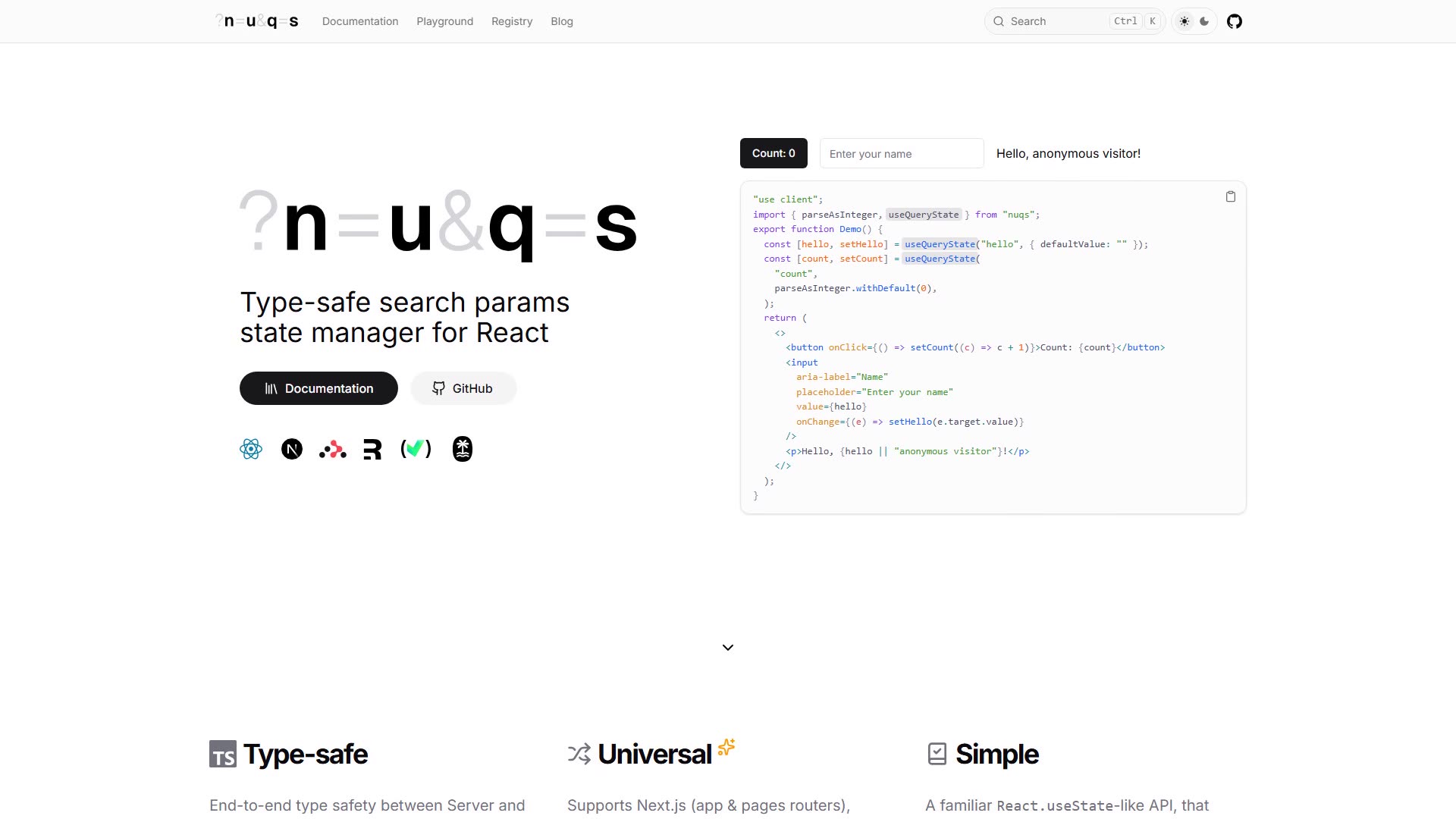The width and height of the screenshot is (1456, 819).
Task: Switch to dark theme moon icon
Action: point(1204,21)
